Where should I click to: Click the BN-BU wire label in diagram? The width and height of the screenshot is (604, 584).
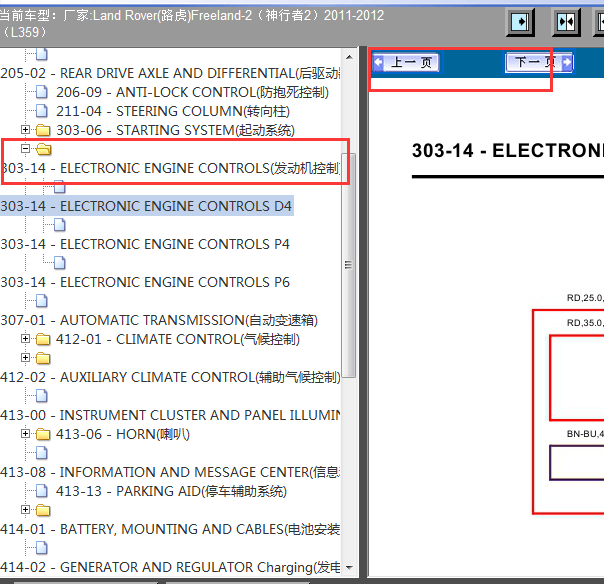point(585,434)
